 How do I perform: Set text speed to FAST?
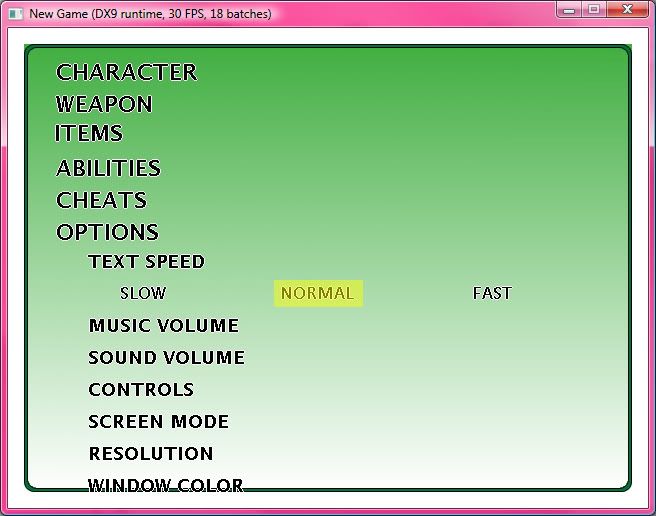(492, 293)
